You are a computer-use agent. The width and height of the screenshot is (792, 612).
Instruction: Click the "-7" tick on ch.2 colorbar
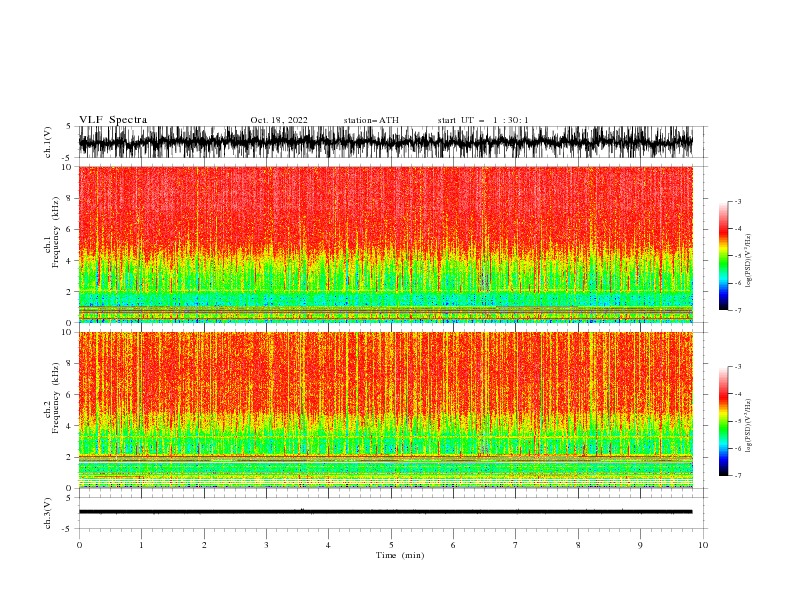pos(738,476)
